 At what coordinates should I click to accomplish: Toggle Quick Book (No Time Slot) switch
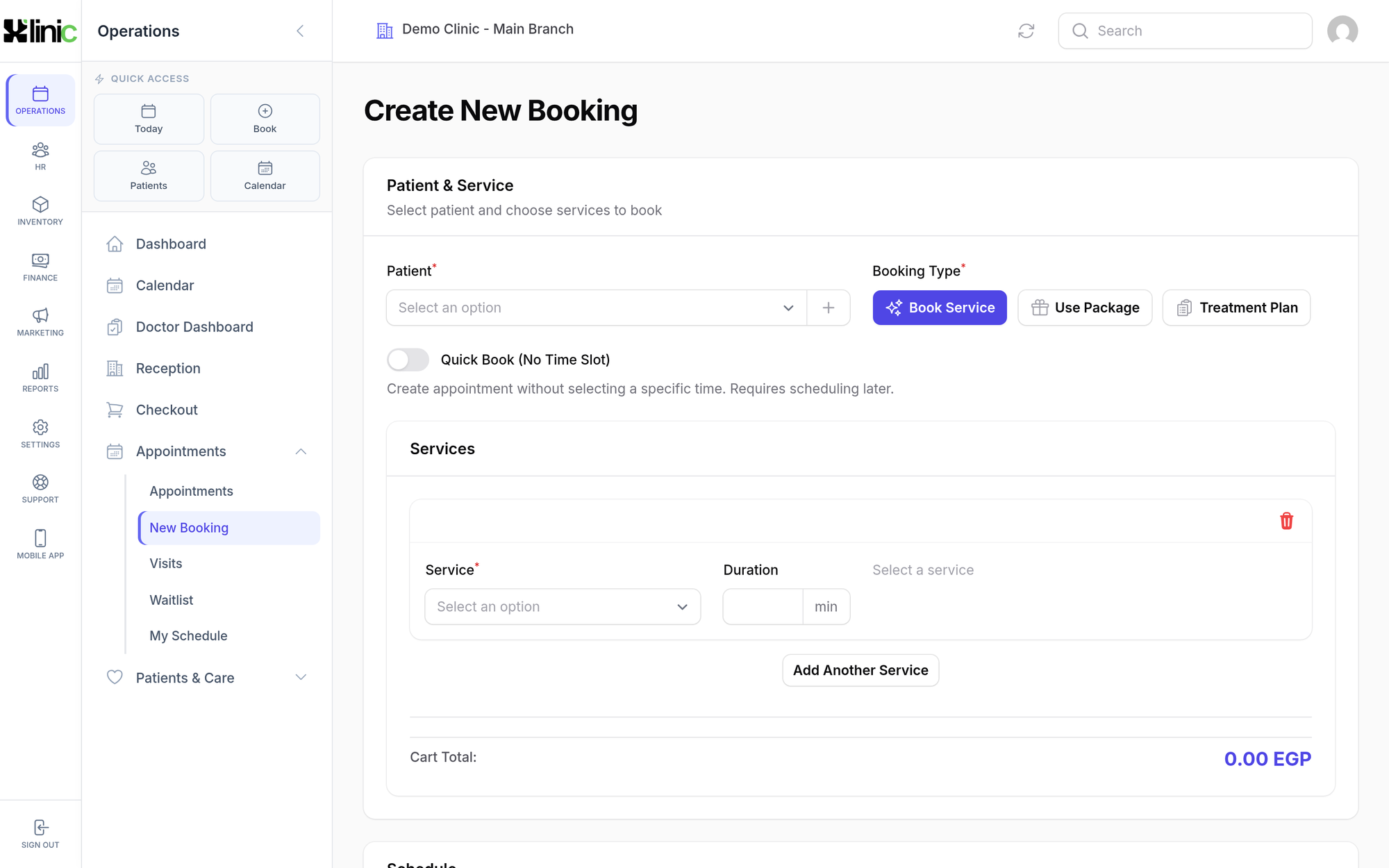point(408,359)
